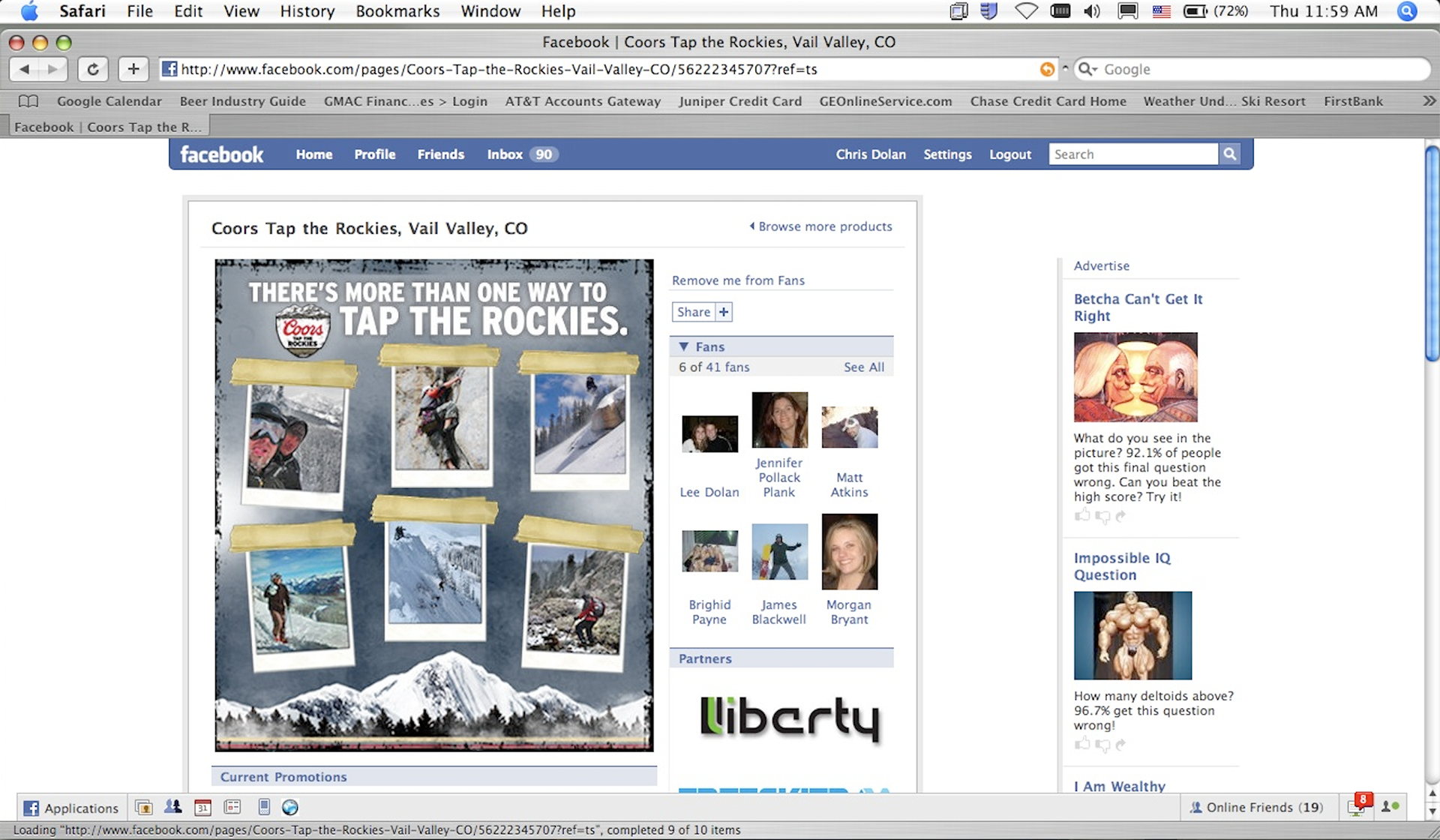Open the bookmarks library book icon

(x=28, y=100)
